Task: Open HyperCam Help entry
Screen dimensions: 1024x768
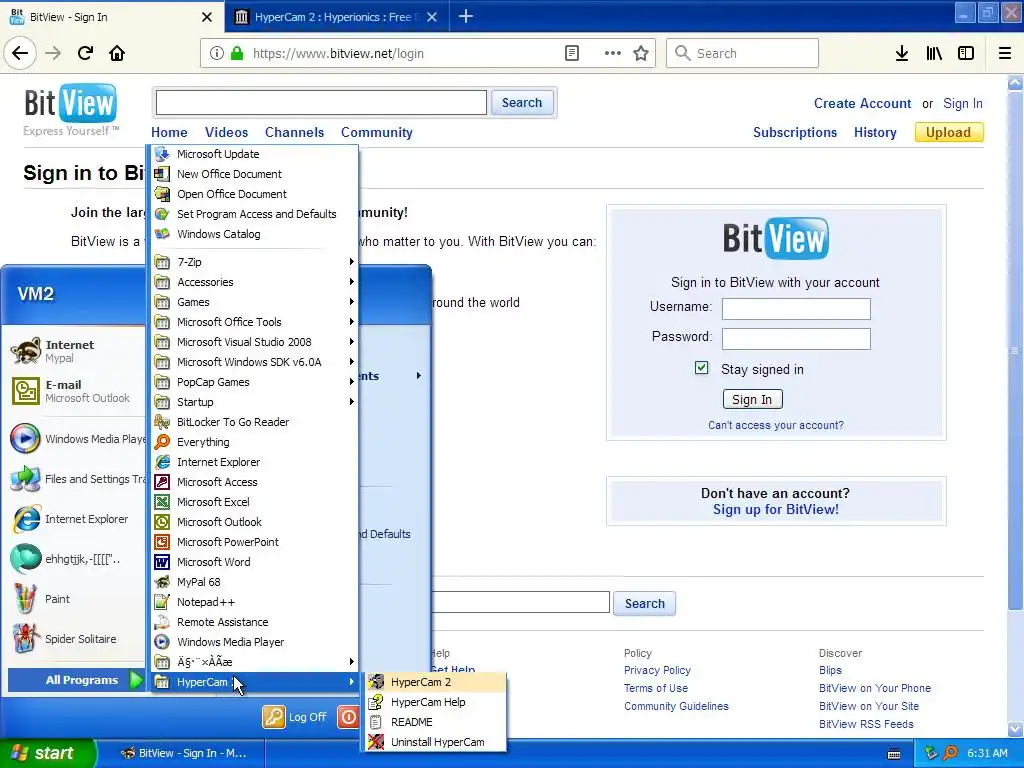Action: coord(434,702)
